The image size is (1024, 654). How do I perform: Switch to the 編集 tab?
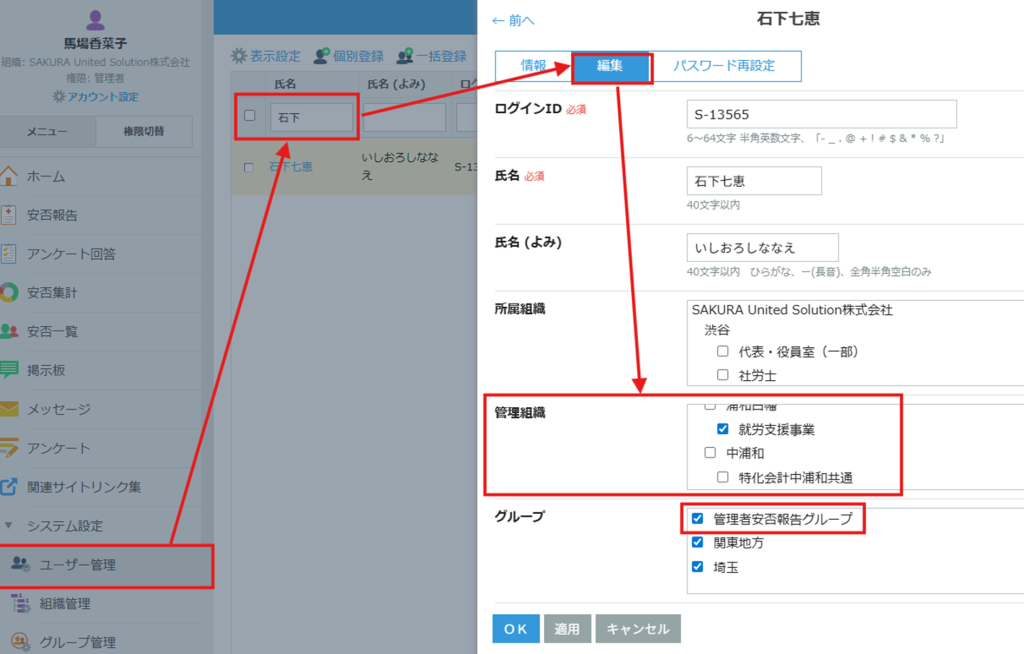(610, 66)
